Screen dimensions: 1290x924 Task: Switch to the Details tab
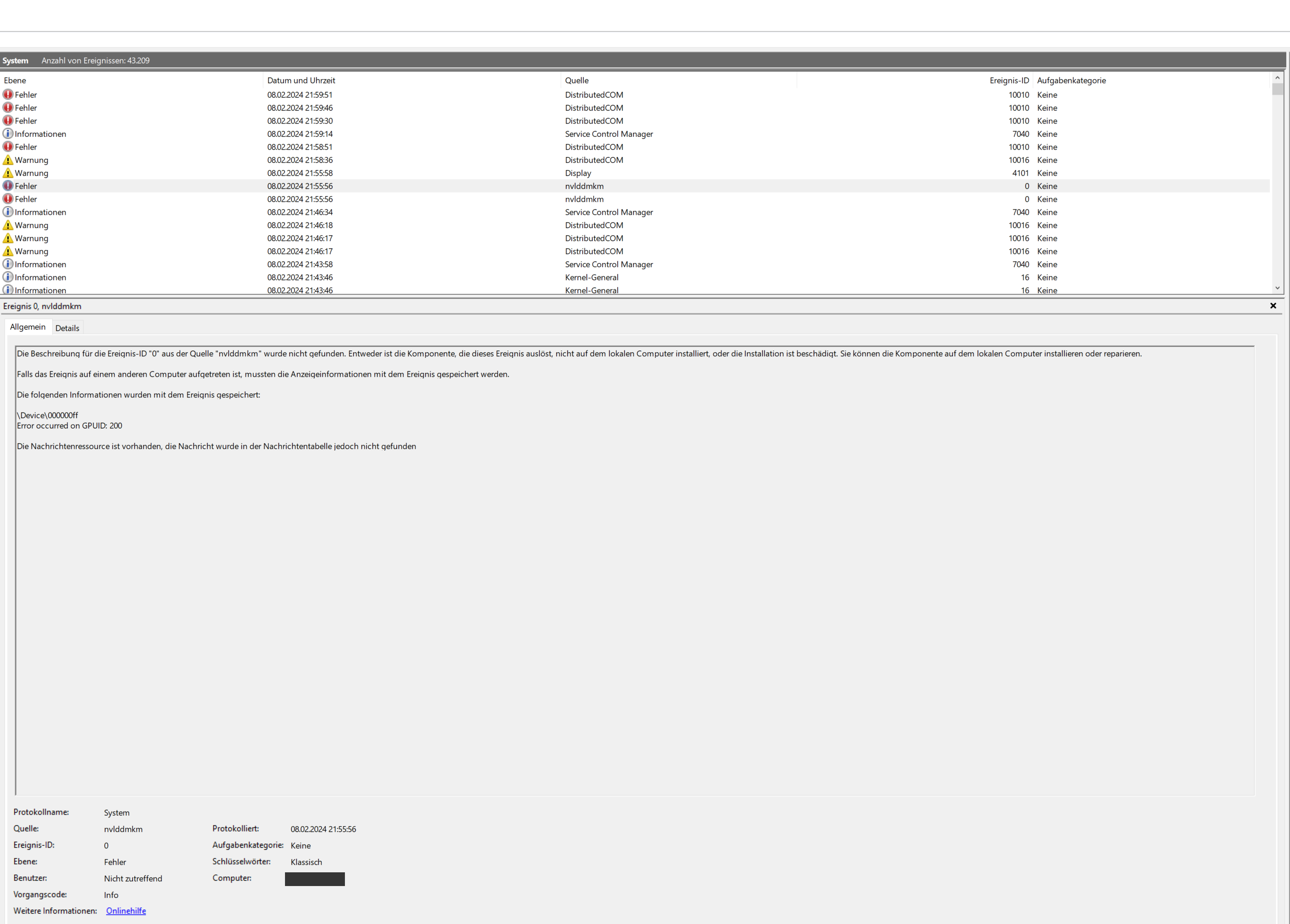pyautogui.click(x=67, y=328)
